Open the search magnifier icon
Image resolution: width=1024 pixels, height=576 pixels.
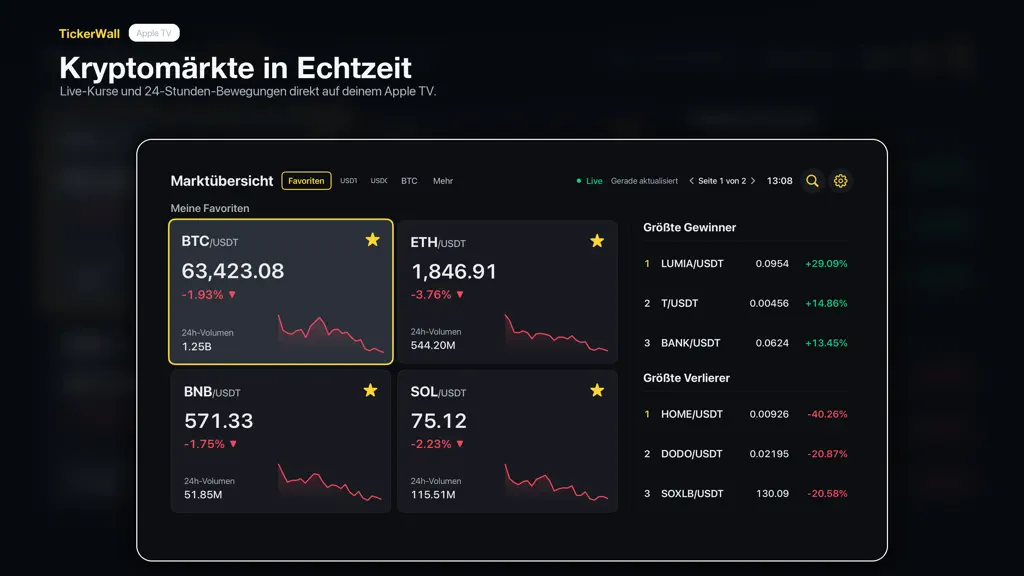[x=812, y=181]
